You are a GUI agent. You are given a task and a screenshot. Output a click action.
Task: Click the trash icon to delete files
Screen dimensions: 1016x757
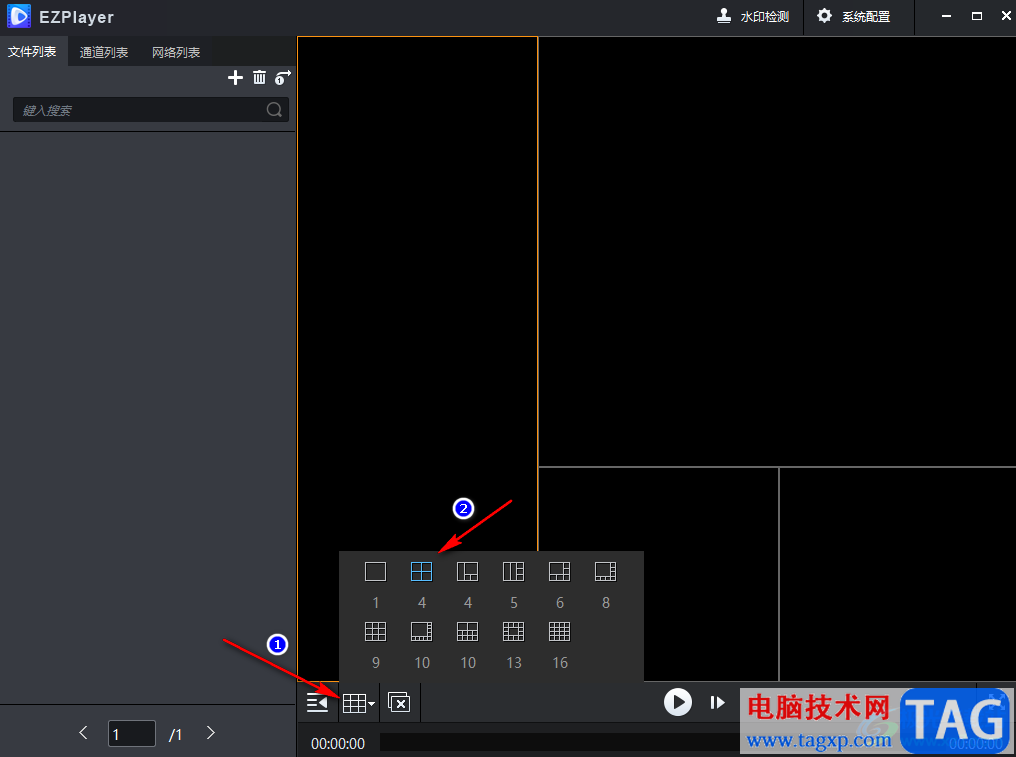259,78
